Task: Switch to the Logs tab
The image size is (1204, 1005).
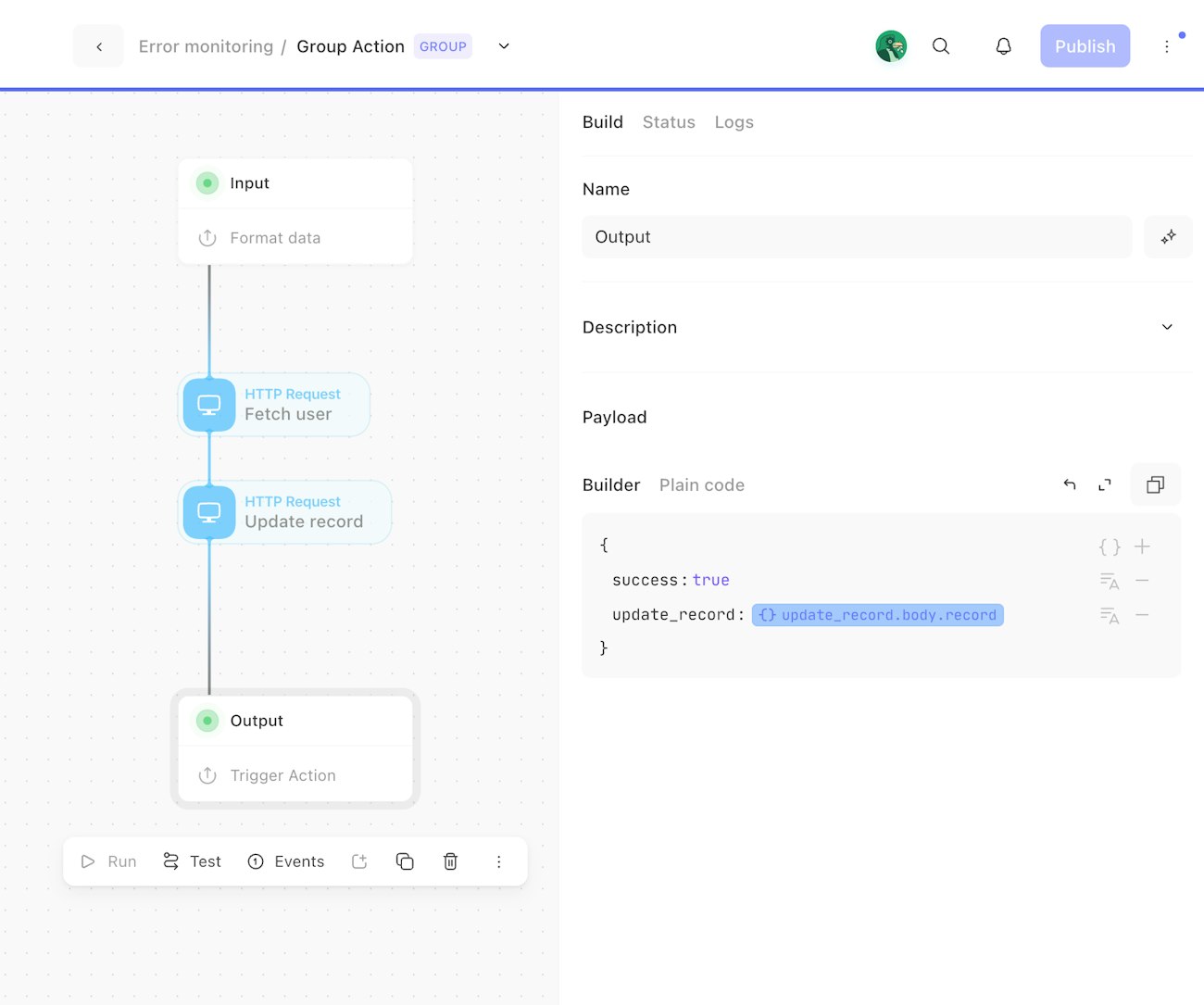Action: [x=734, y=122]
